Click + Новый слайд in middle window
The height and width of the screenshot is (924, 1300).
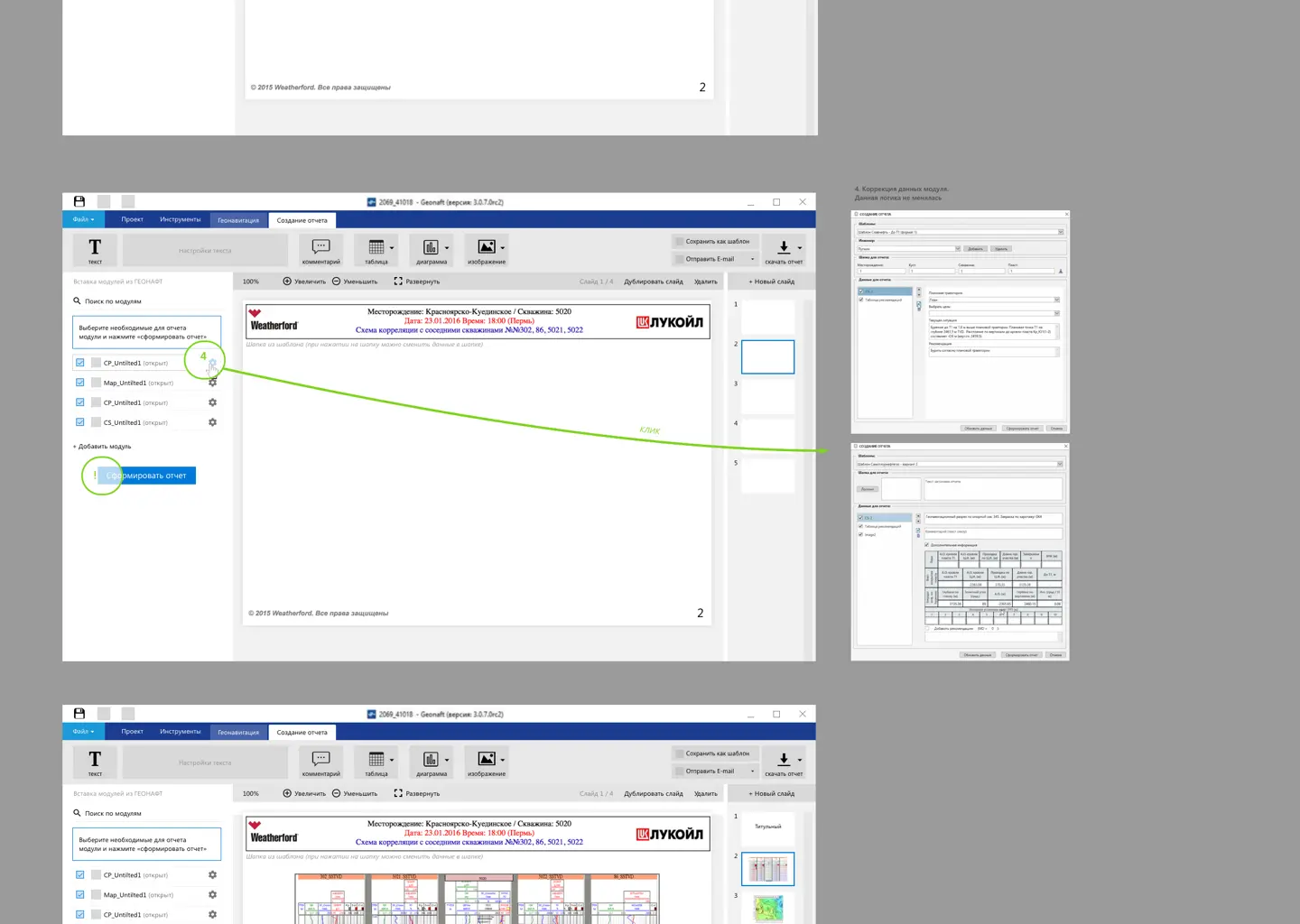772,282
